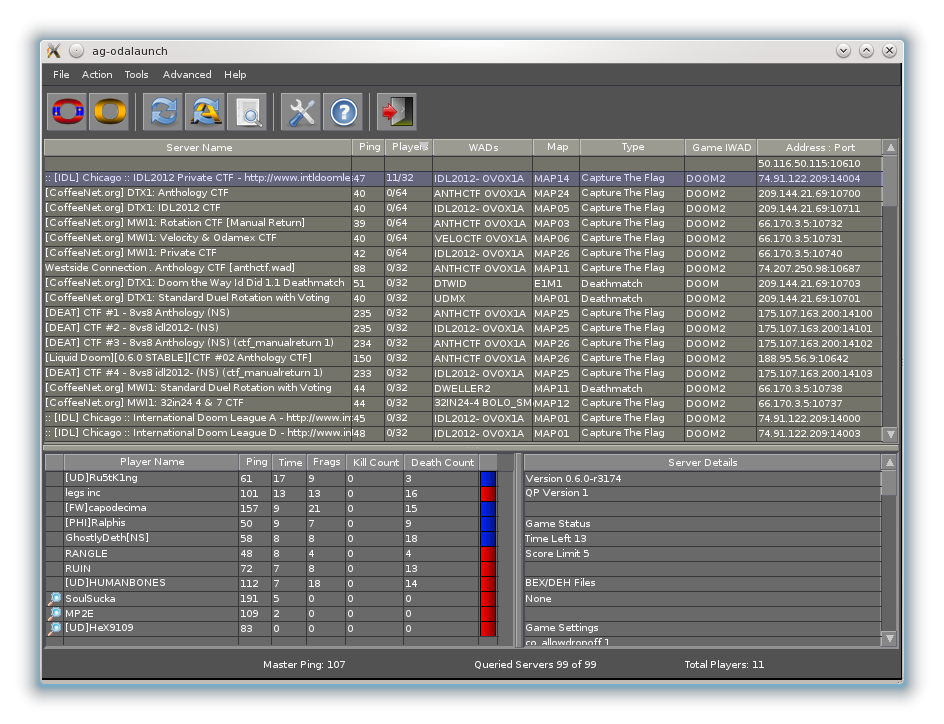Click the red-blue Odamex launch icon
The height and width of the screenshot is (724, 944).
pos(67,112)
